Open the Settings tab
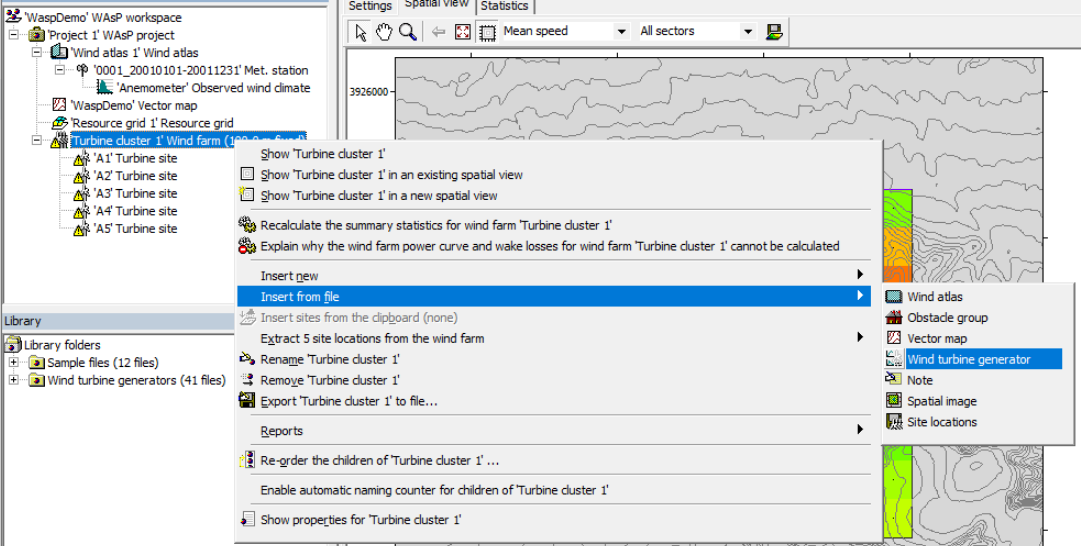 (x=370, y=6)
